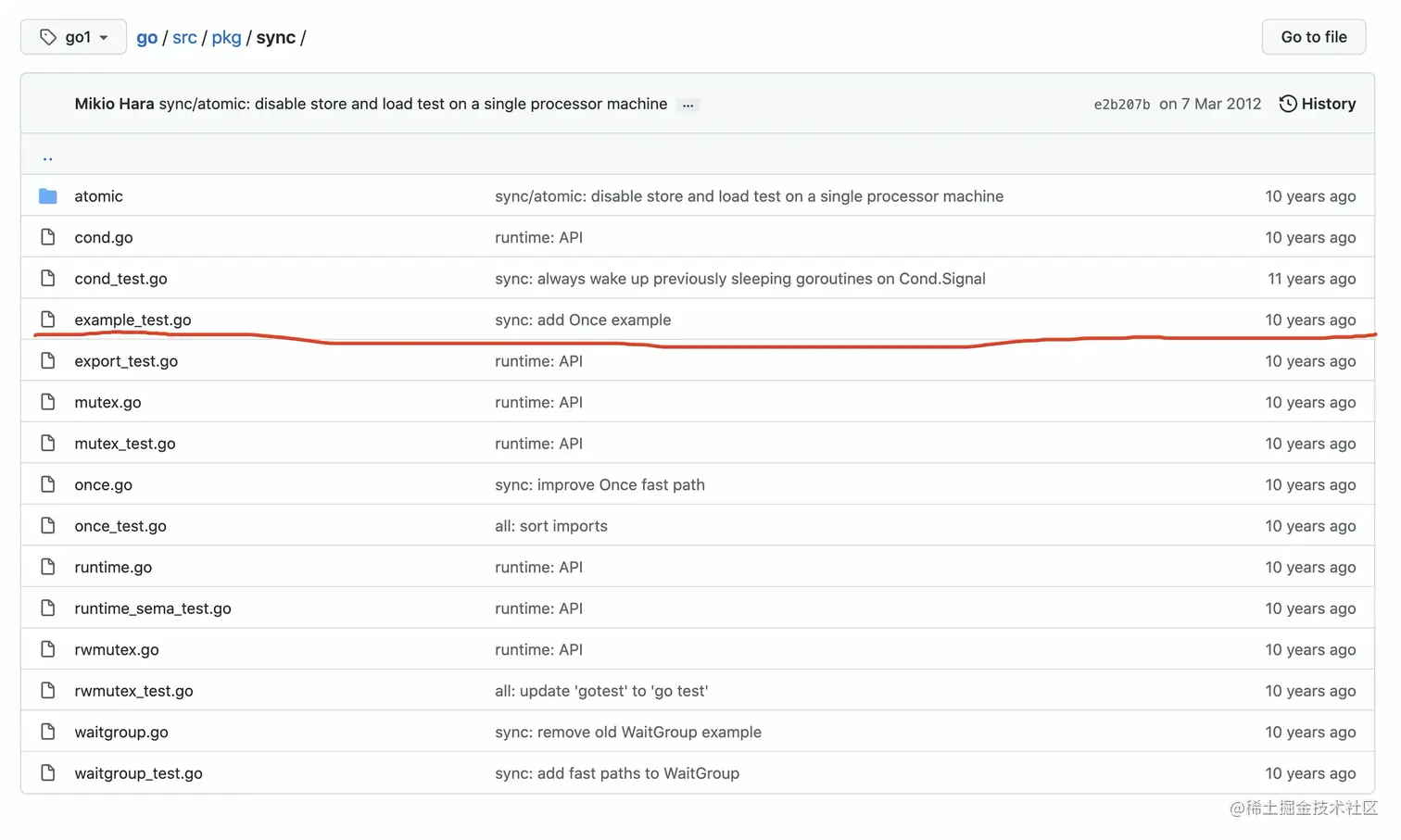Expand the commit message ellipsis
1401x840 pixels.
click(688, 105)
